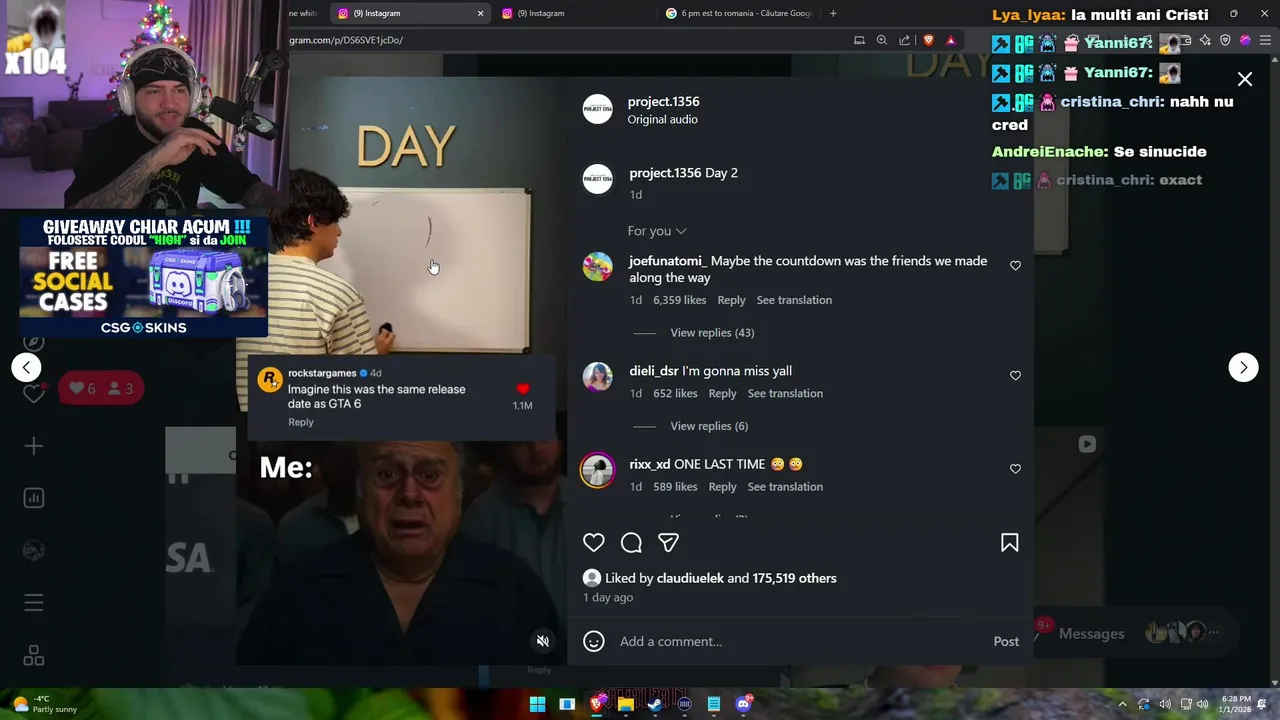Open the apps grid icon in sidebar

(33, 655)
